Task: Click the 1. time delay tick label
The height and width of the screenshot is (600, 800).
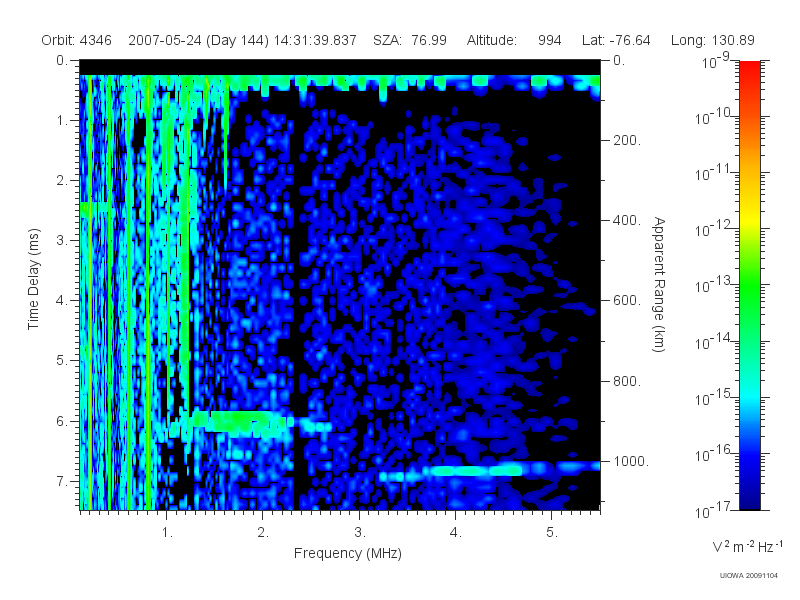Action: (61, 121)
